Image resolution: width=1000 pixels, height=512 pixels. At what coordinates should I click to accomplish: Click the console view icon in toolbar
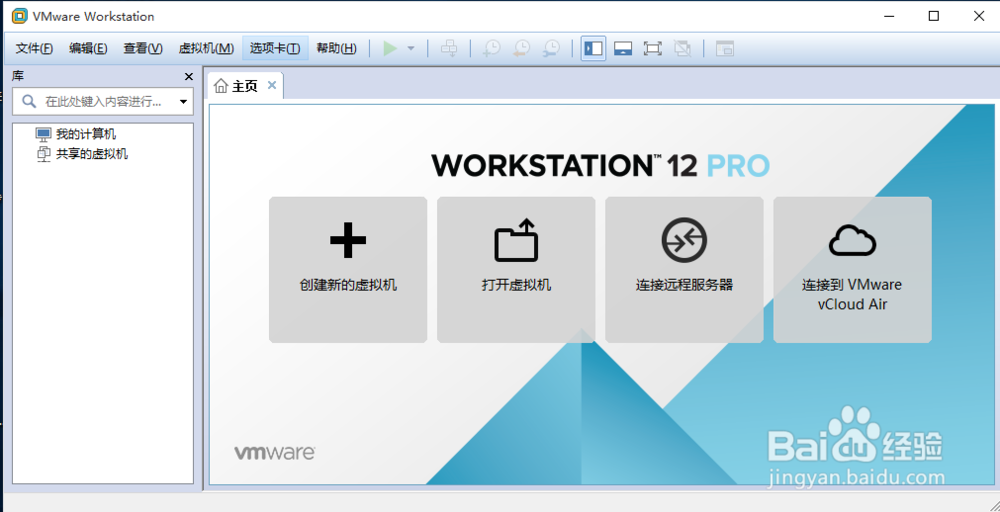(724, 48)
